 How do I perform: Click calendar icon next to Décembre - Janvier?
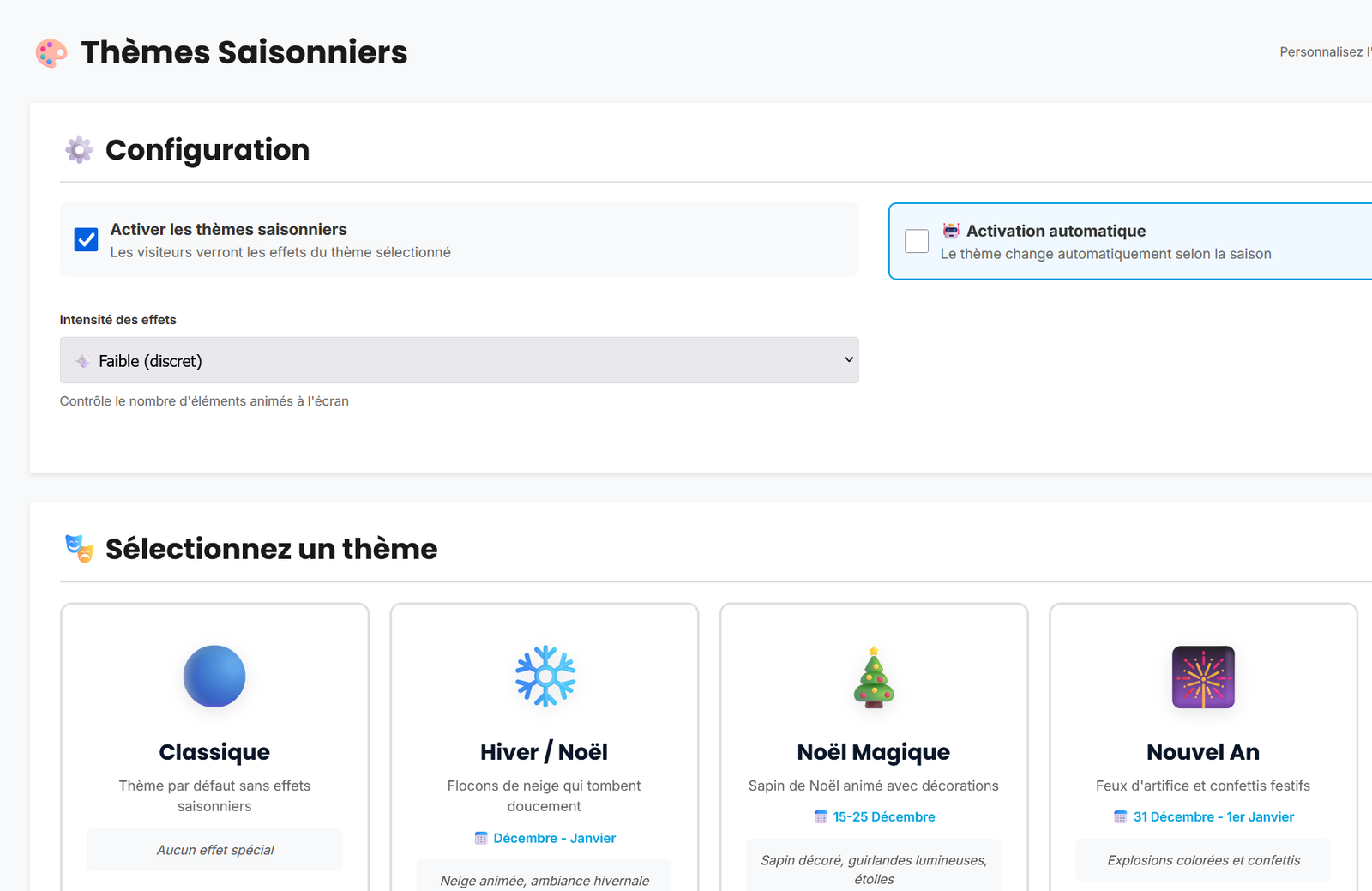pos(481,838)
